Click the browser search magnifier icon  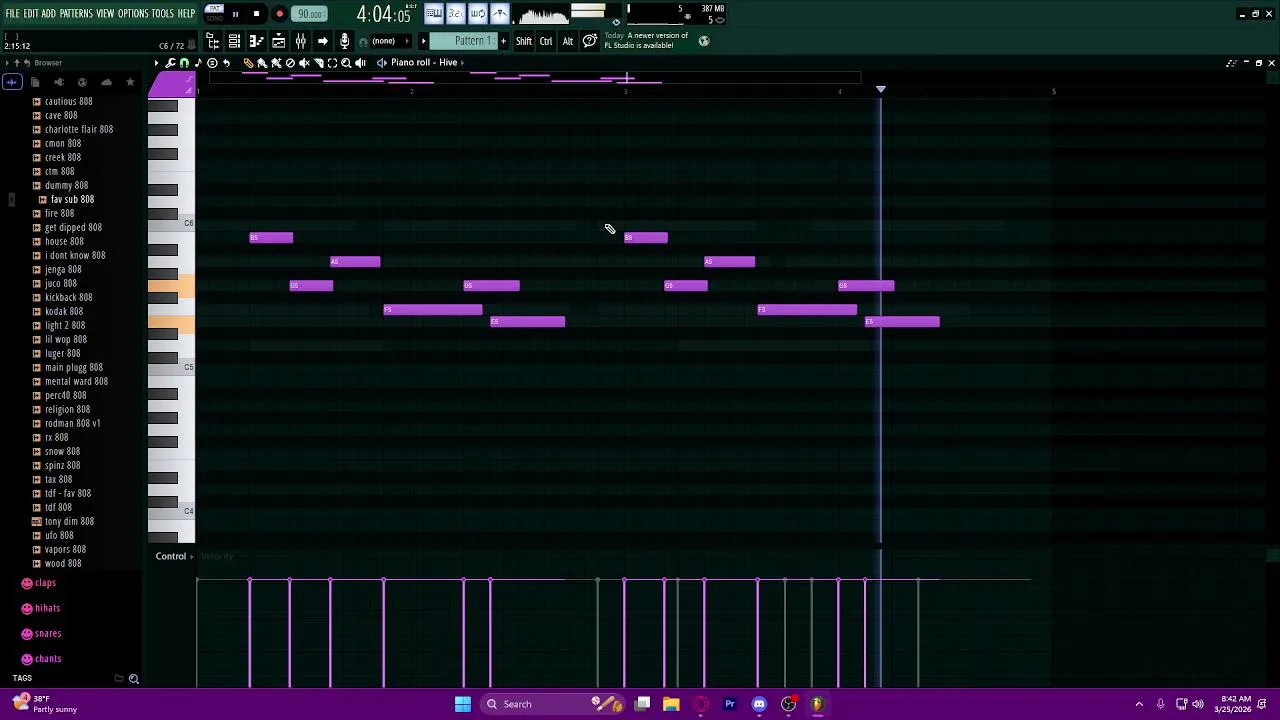[x=133, y=679]
